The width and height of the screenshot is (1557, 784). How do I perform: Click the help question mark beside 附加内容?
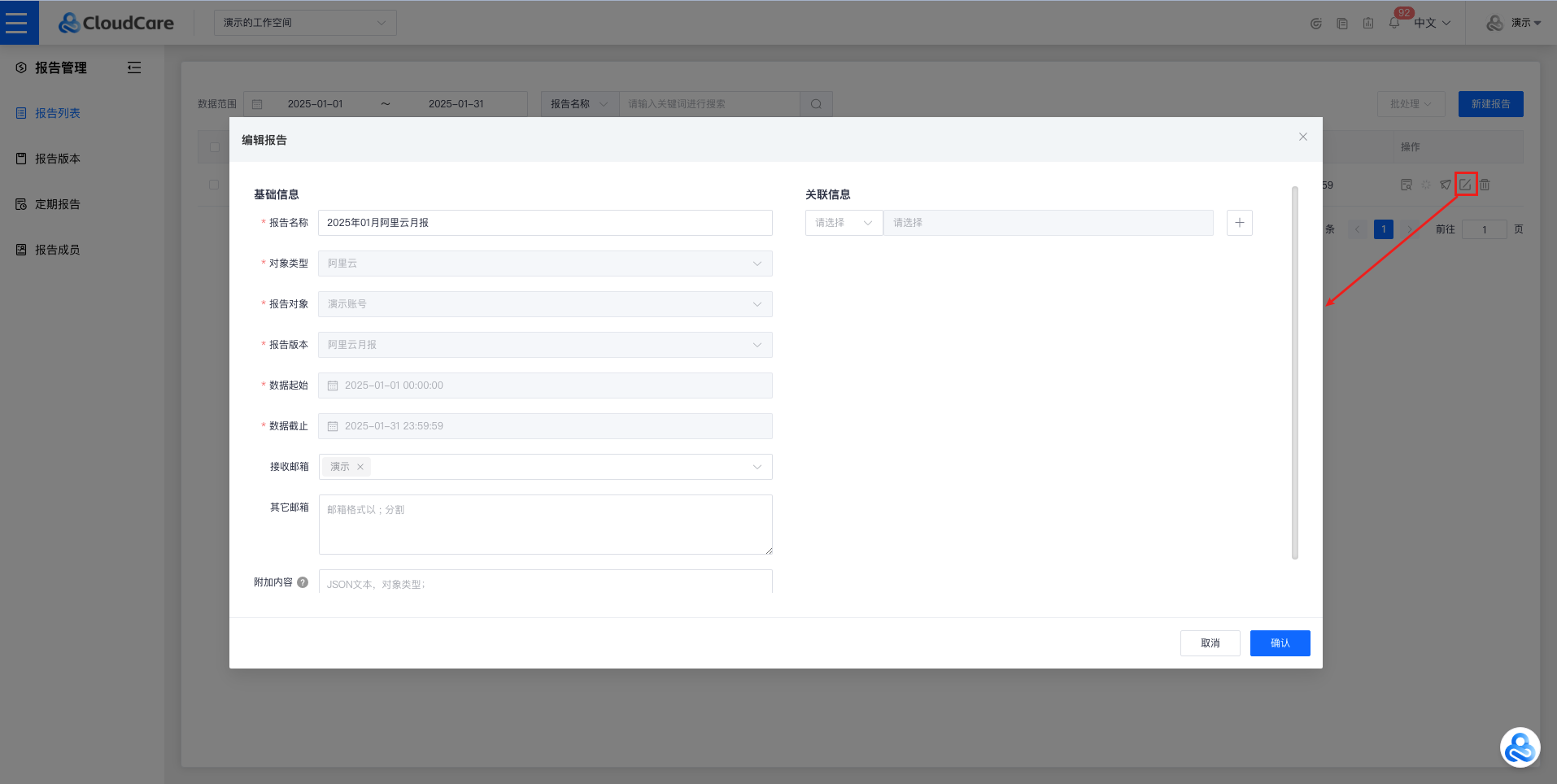pyautogui.click(x=303, y=582)
